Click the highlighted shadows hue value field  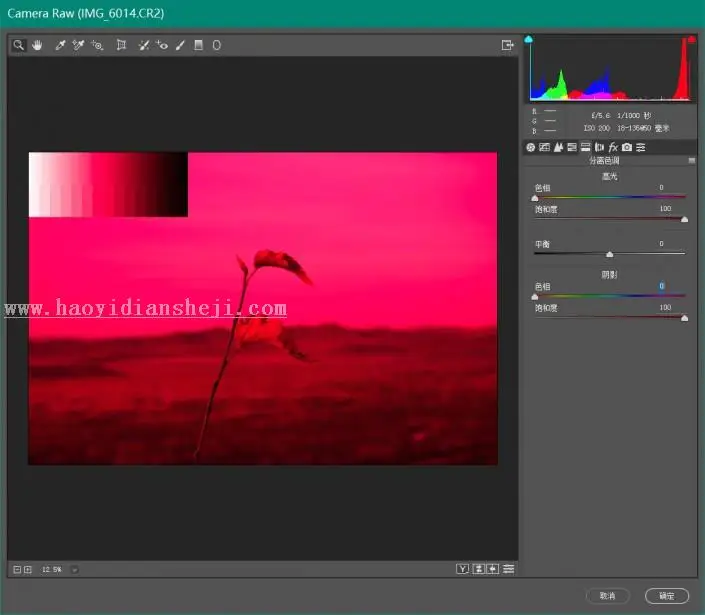tap(661, 286)
